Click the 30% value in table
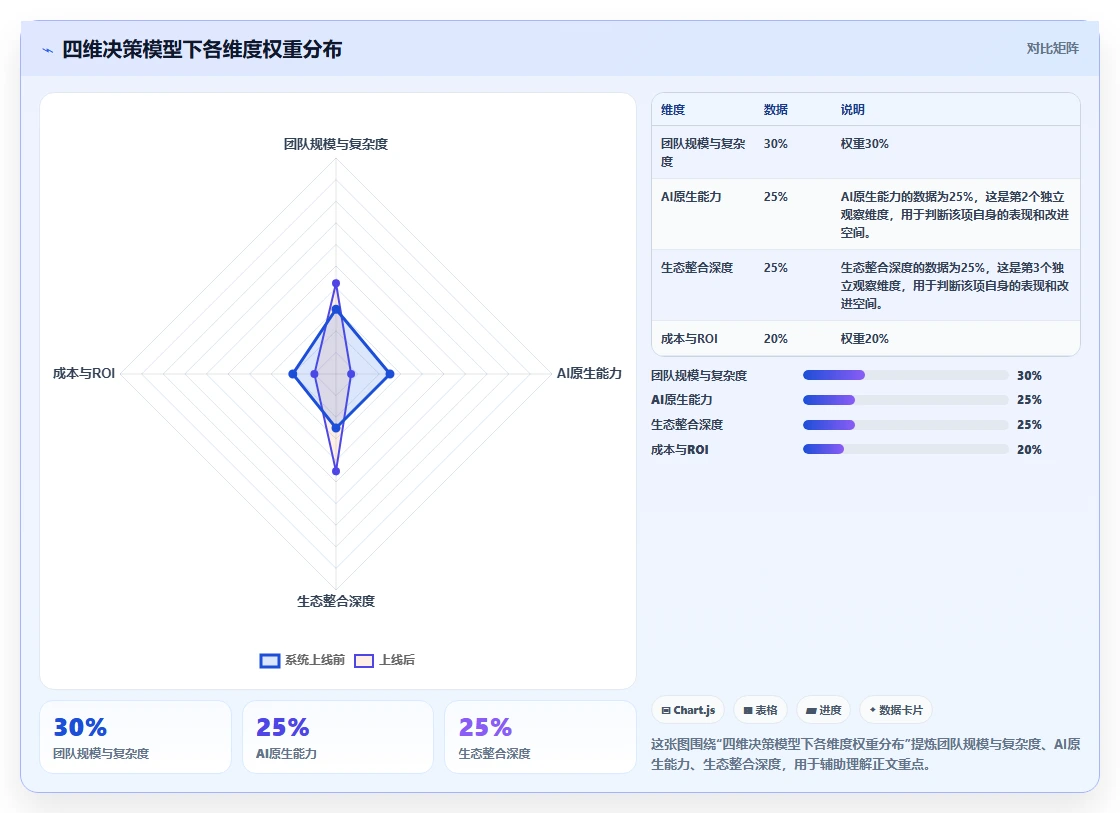This screenshot has height=813, width=1120. 776,144
